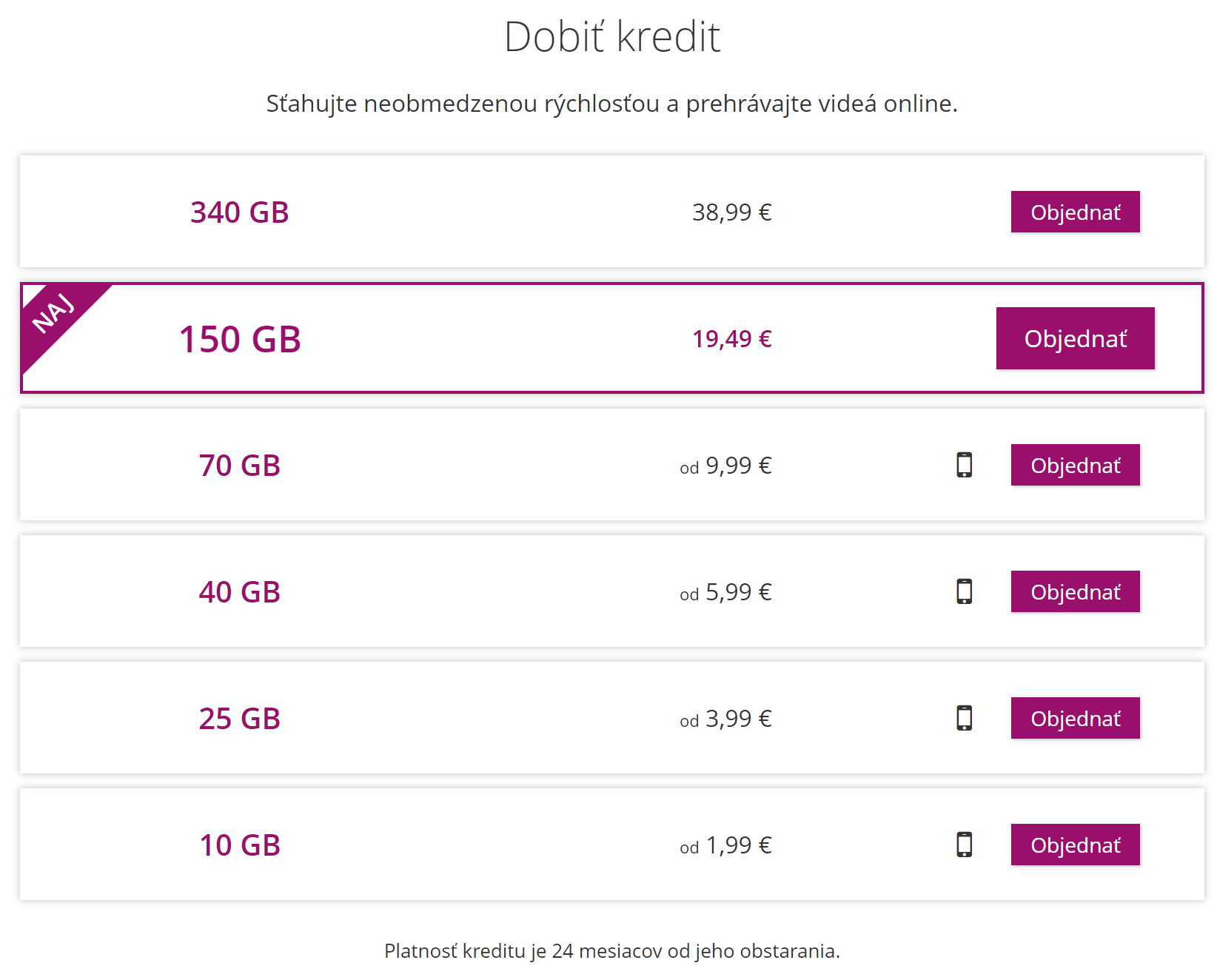Order the 340 GB credit package
1217x980 pixels.
(1075, 212)
